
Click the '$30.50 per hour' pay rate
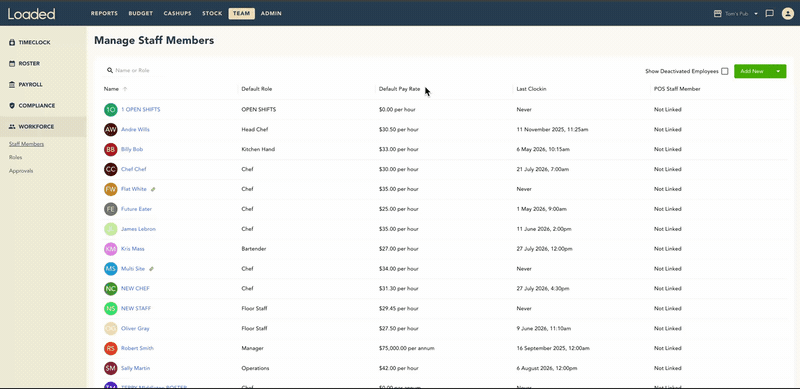pyautogui.click(x=398, y=130)
